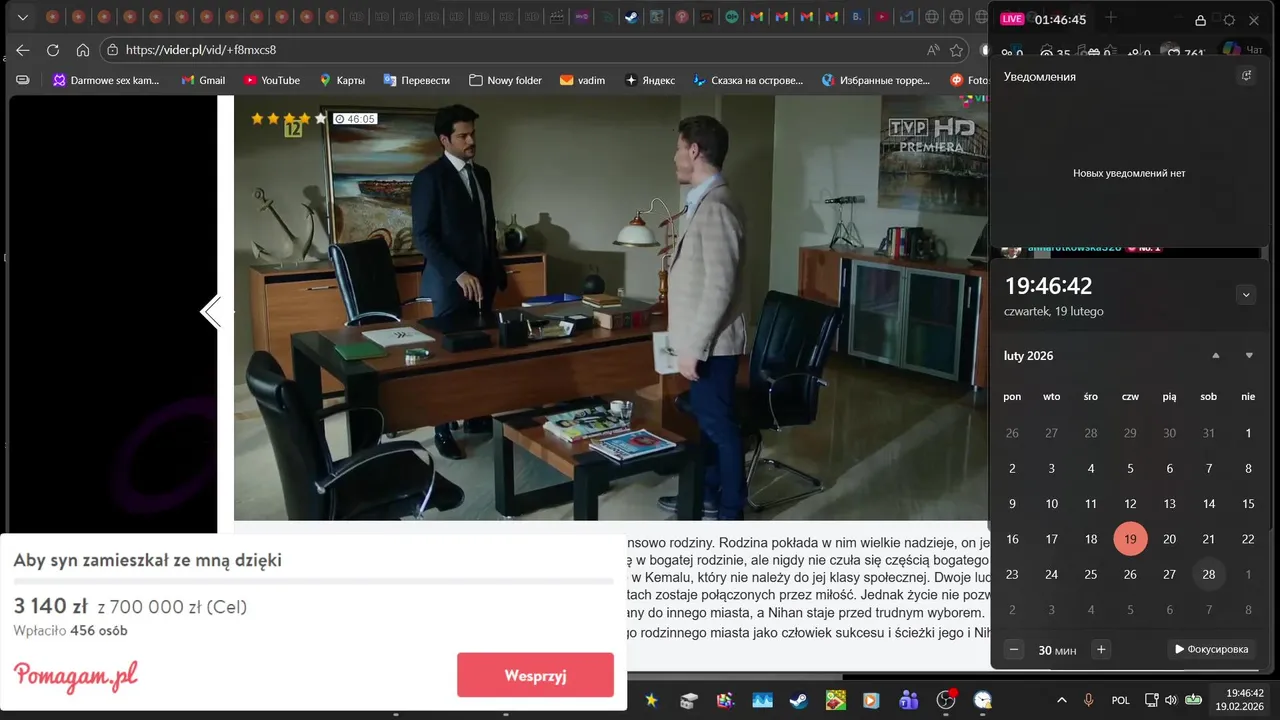Click the left arrow beside the video
The height and width of the screenshot is (720, 1280).
211,313
